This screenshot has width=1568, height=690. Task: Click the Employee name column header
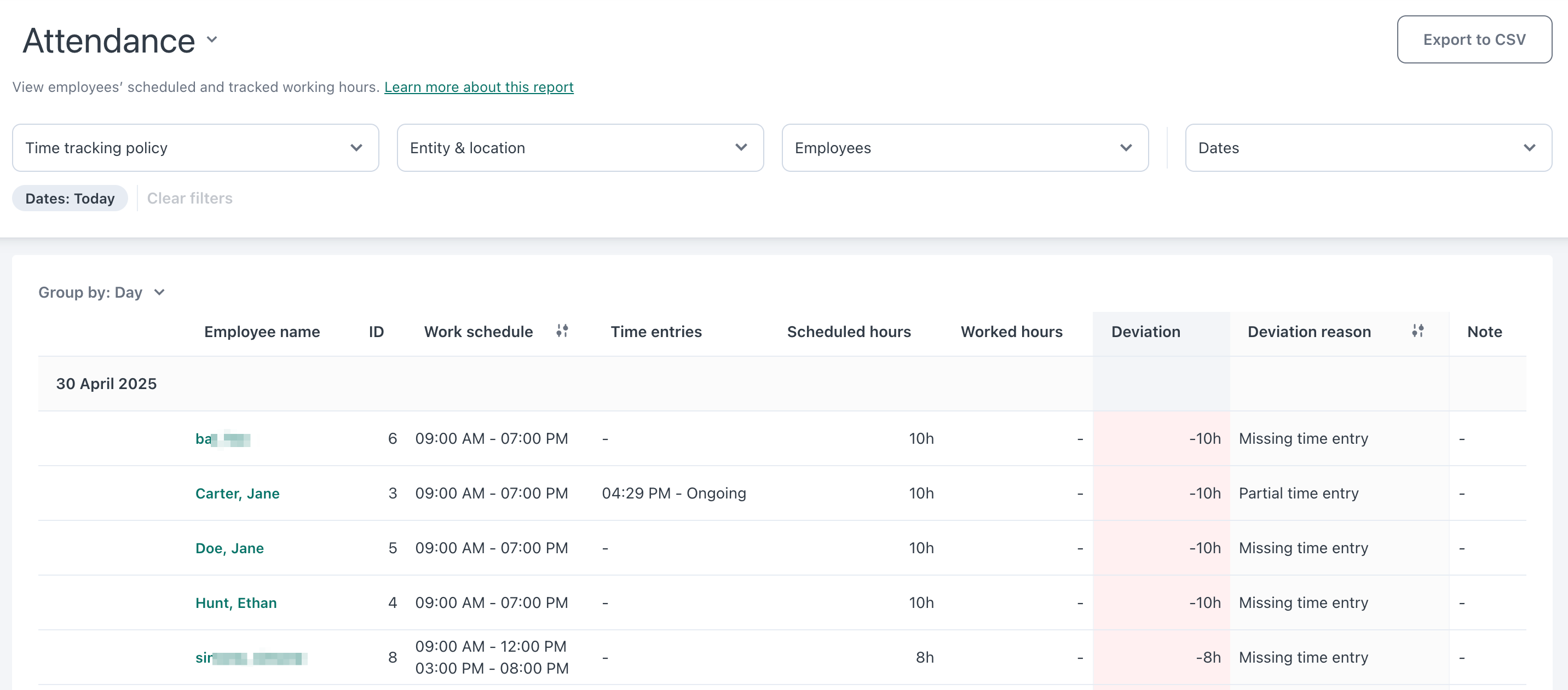(262, 332)
